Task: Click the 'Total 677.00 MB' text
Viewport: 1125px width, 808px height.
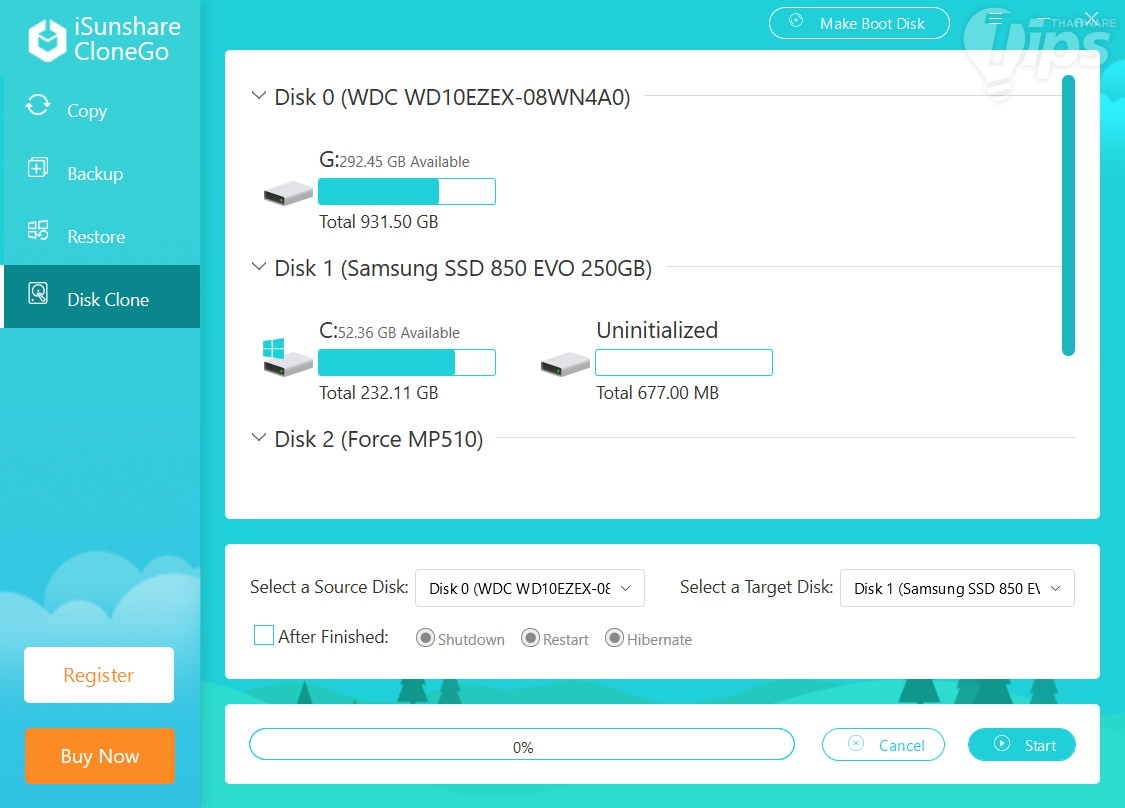Action: 657,393
